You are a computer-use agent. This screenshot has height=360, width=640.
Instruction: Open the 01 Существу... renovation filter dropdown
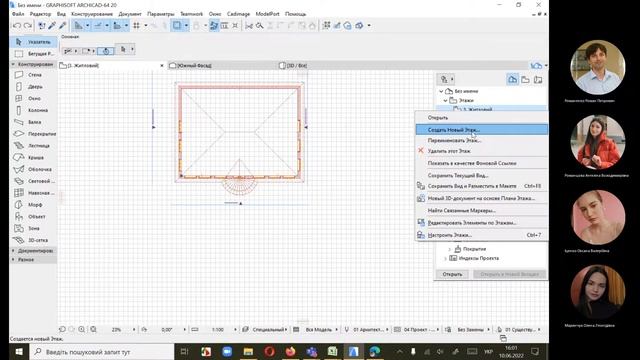[522, 329]
